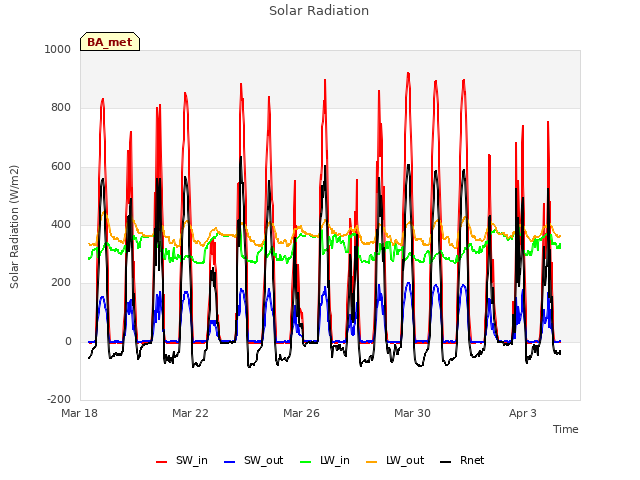
Task: Click the 800 y-axis tick label
Action: click(61, 108)
